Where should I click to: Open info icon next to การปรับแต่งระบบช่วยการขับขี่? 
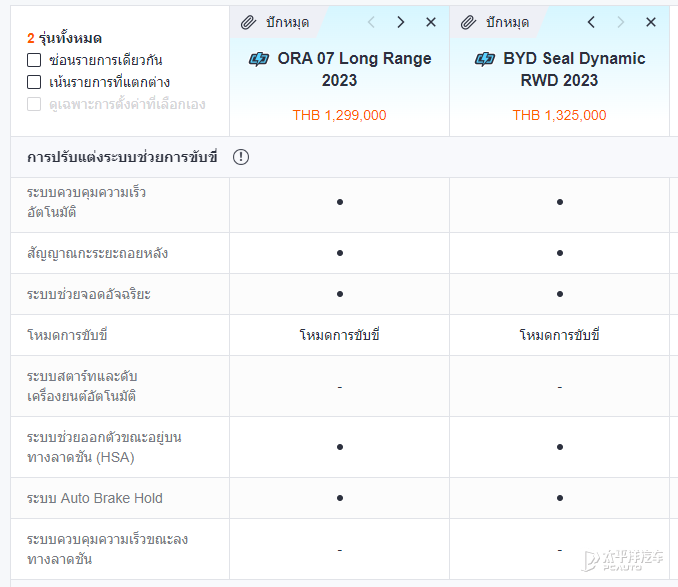[241, 157]
